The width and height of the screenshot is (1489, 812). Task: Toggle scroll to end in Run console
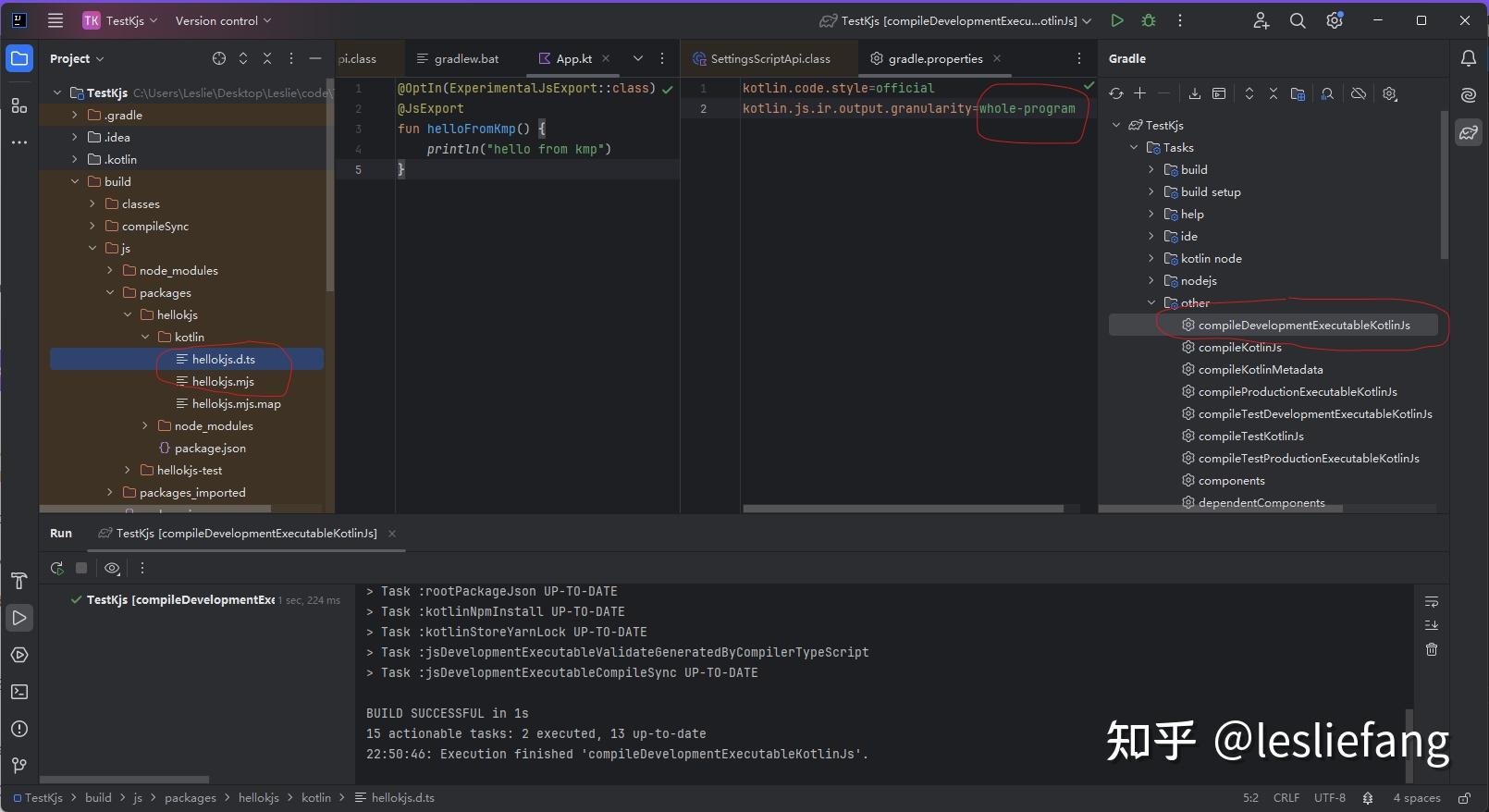point(1432,625)
